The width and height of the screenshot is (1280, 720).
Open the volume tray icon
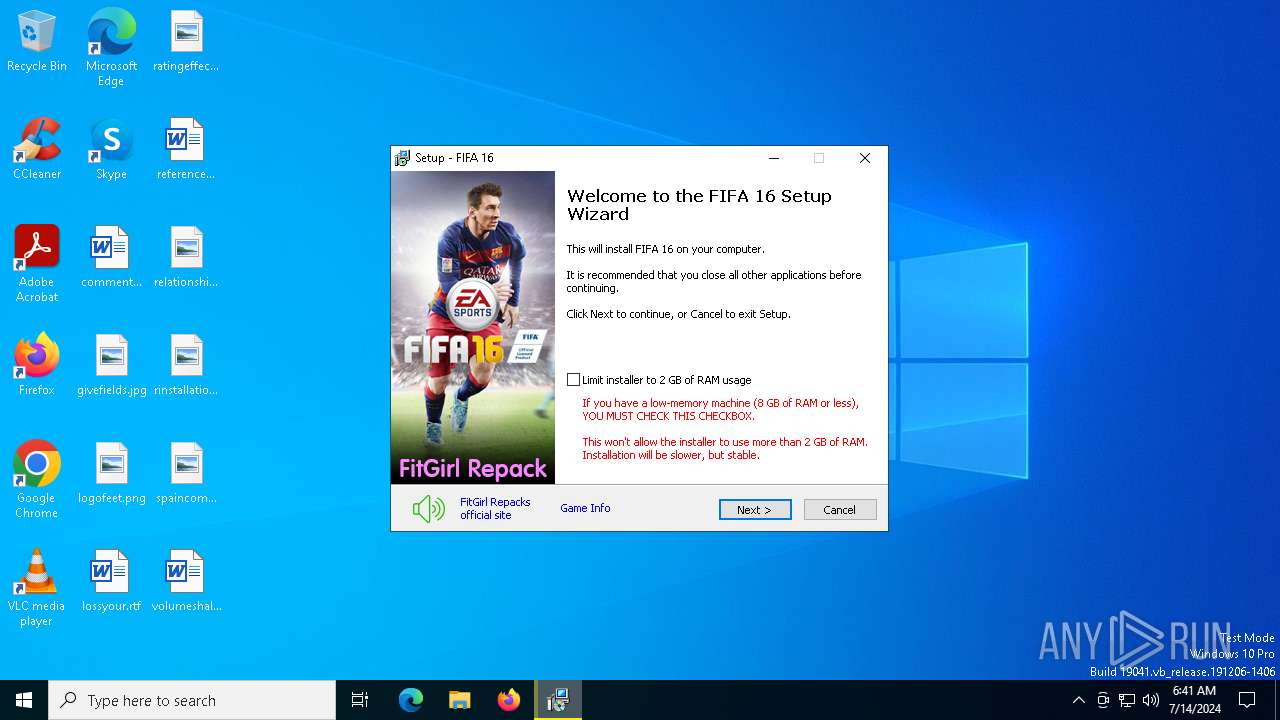[1151, 700]
